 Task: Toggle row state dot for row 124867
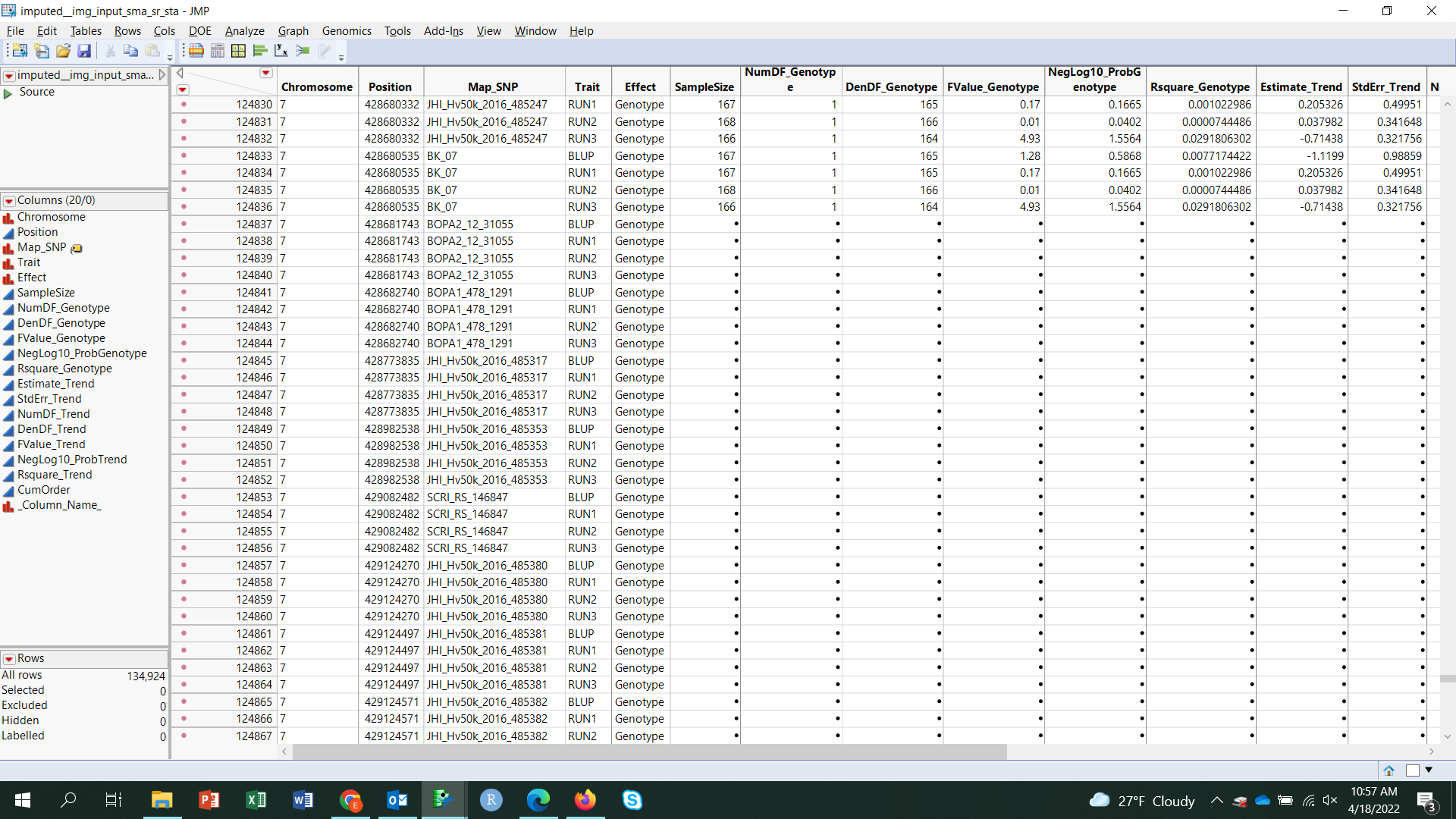[x=184, y=736]
